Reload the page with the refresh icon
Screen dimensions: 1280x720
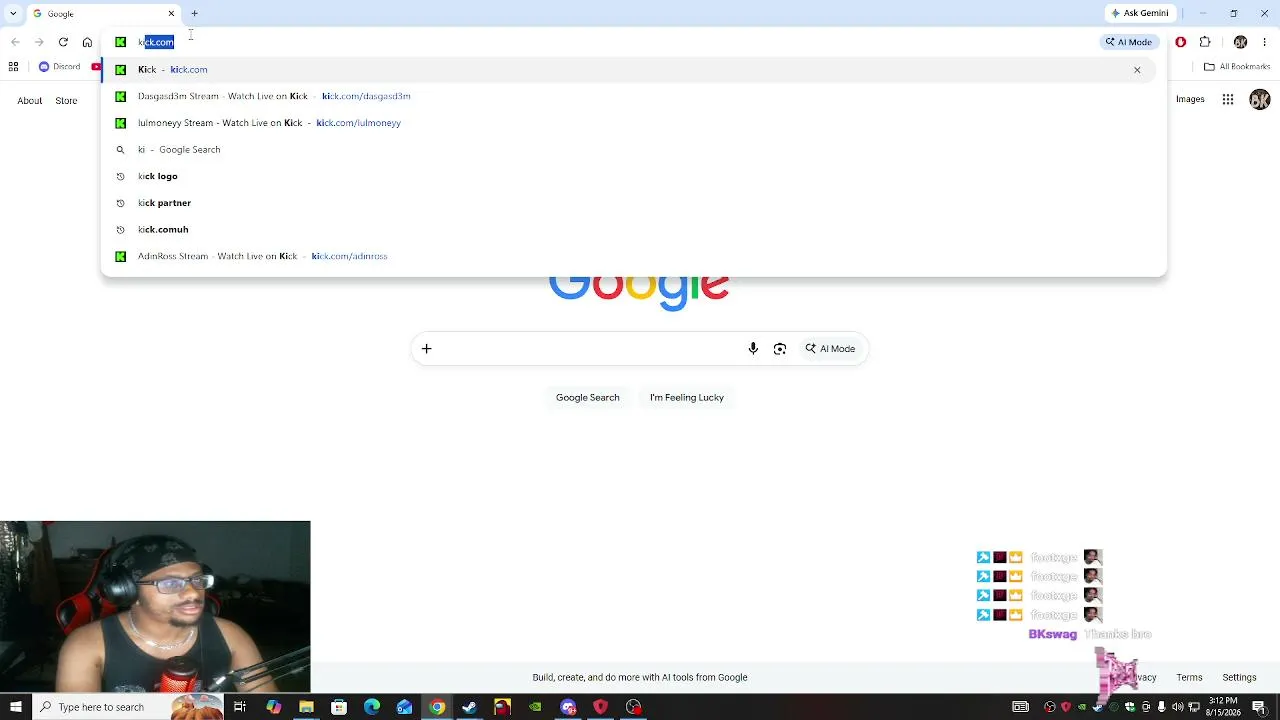(63, 42)
